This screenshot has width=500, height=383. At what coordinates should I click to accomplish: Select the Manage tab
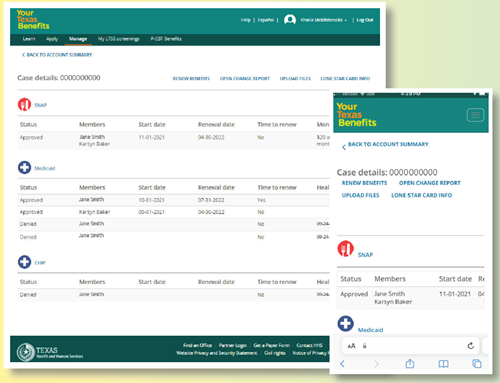click(x=78, y=39)
